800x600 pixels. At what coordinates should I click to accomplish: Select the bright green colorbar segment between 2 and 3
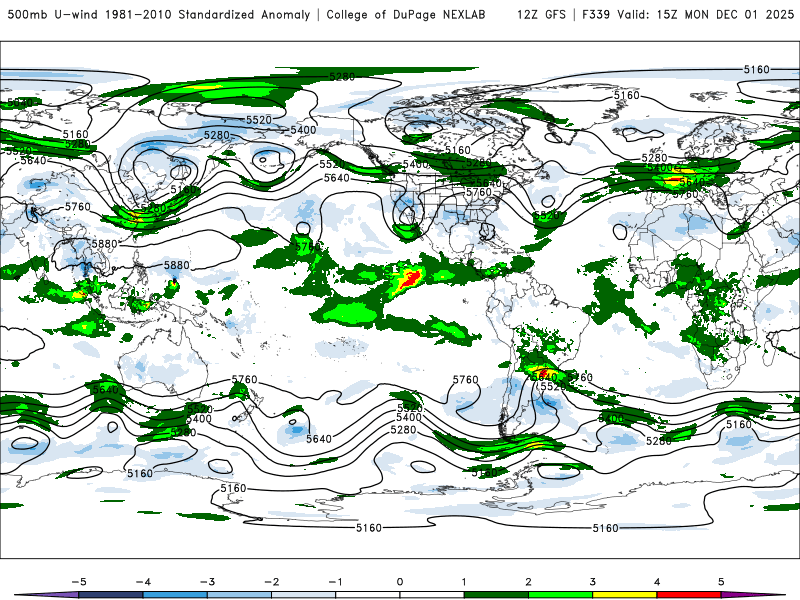pyautogui.click(x=561, y=595)
